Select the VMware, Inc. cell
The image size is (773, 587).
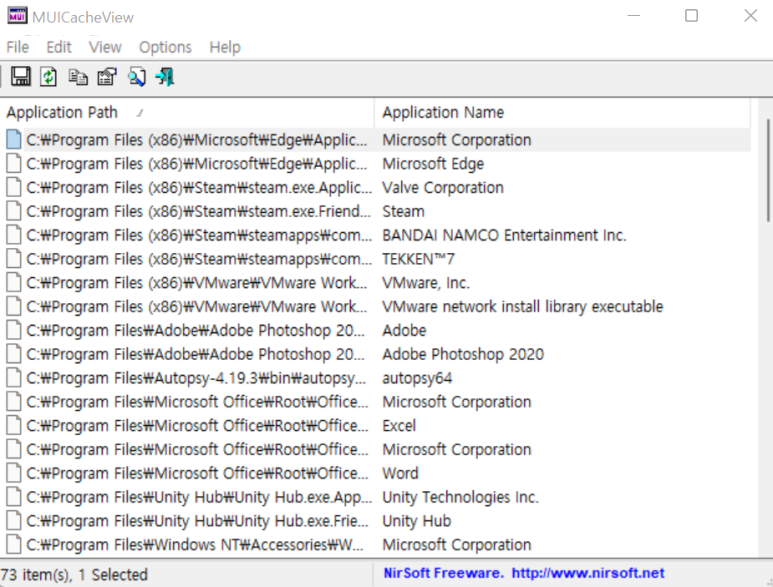(x=426, y=283)
